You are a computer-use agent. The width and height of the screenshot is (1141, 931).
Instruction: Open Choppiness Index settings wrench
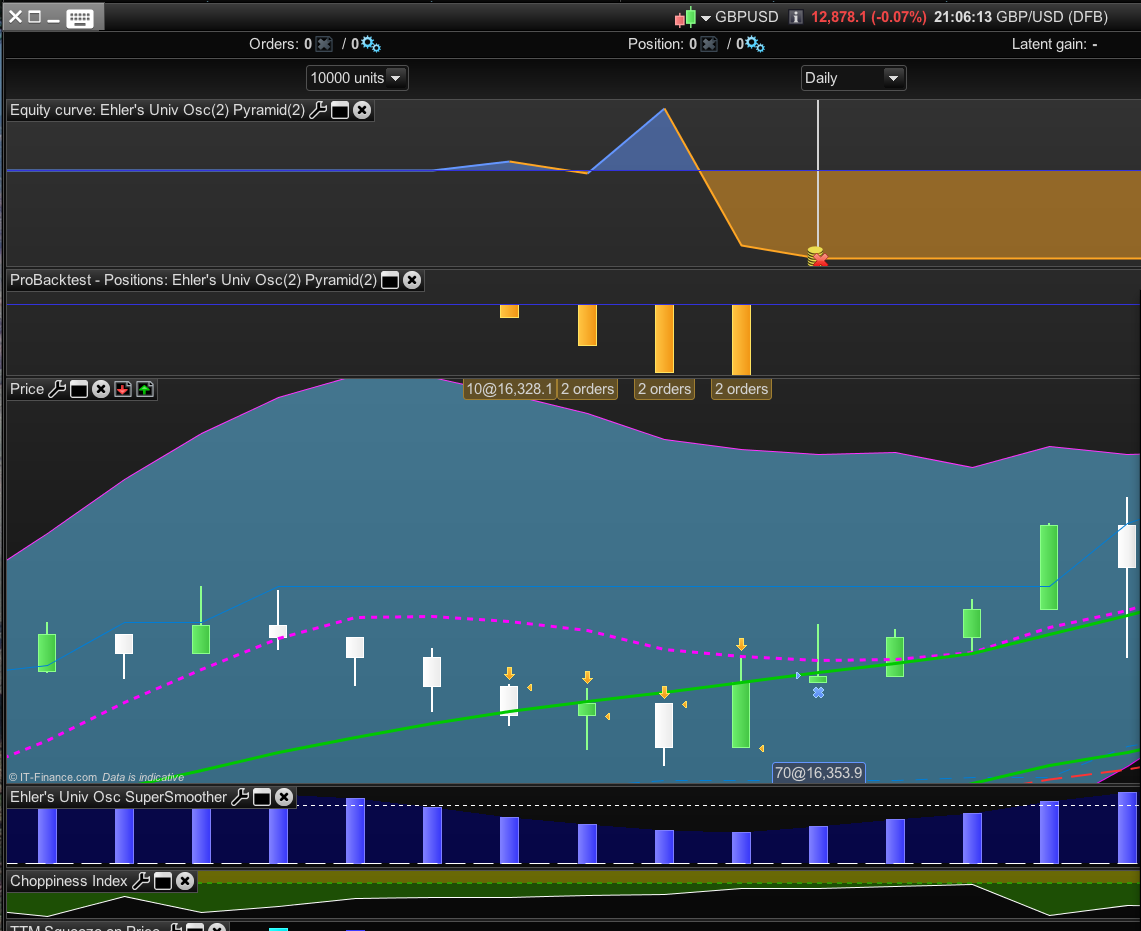coord(141,881)
